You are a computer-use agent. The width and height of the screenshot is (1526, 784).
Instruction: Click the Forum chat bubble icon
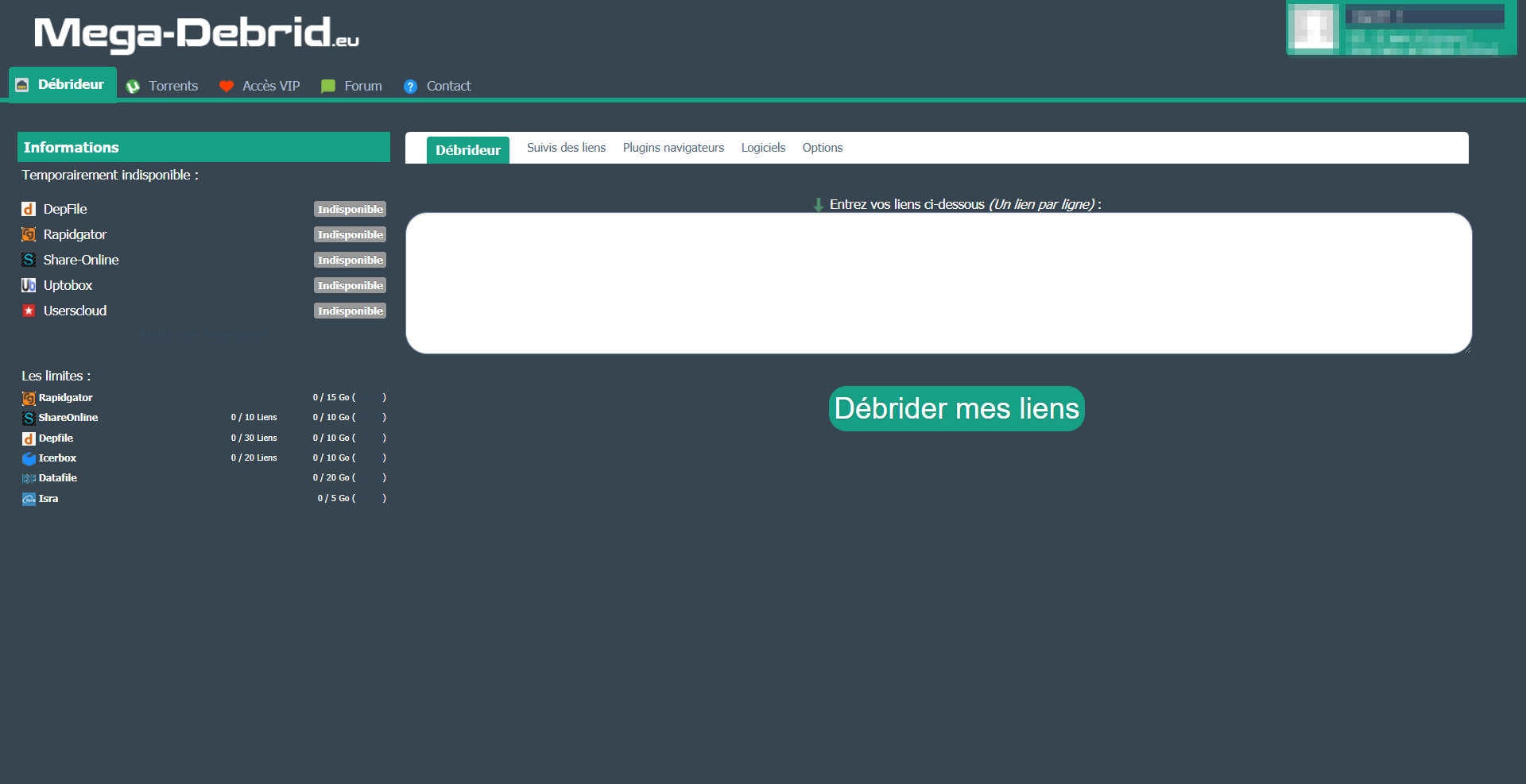click(328, 87)
